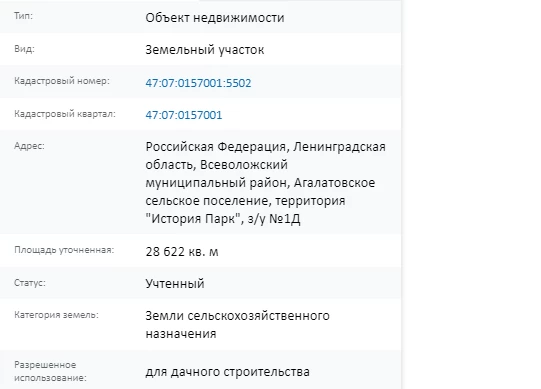Open cadastral number 47:07:0157001:5502 link
Screen dimensions: 541x389
(198, 83)
